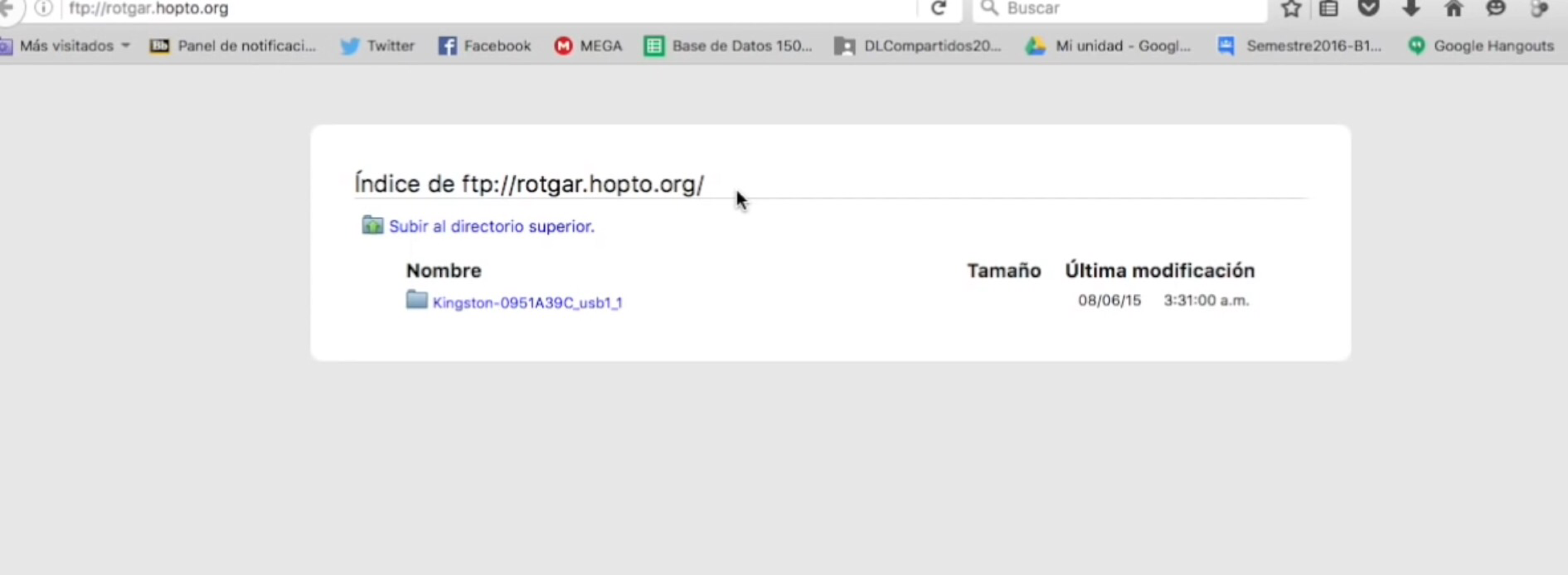This screenshot has height=575, width=1568.
Task: Open the bookmarks list icon
Action: [x=1328, y=9]
